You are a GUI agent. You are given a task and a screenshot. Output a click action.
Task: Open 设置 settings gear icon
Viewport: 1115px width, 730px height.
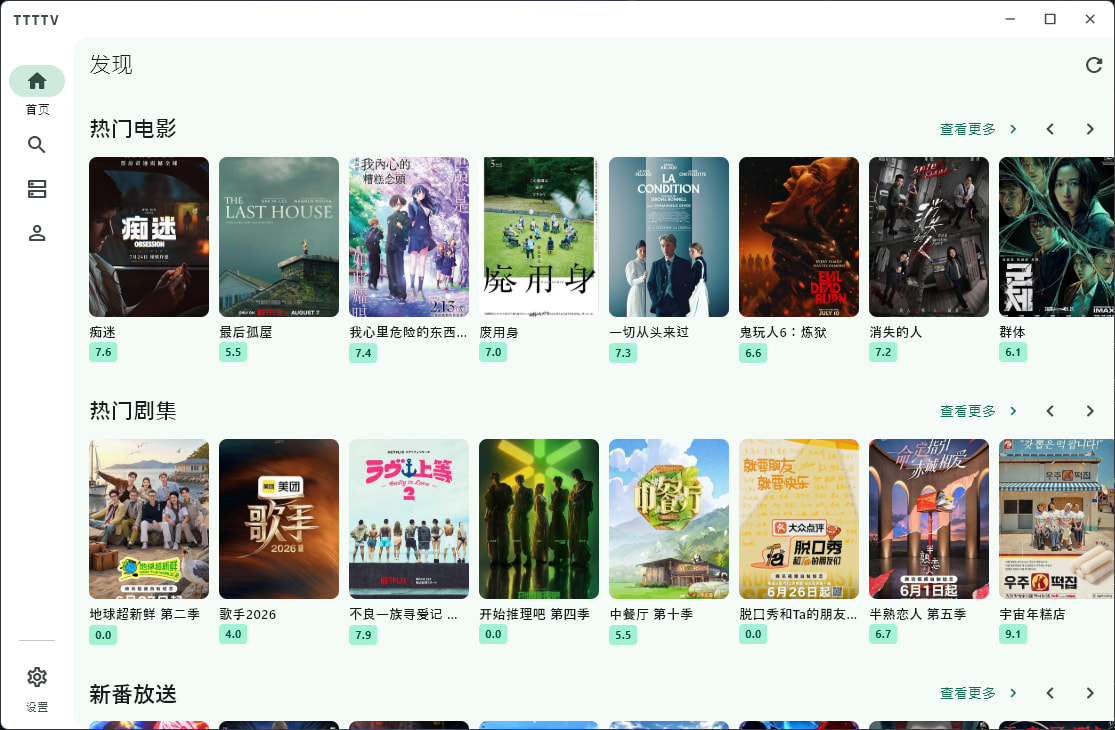point(37,677)
